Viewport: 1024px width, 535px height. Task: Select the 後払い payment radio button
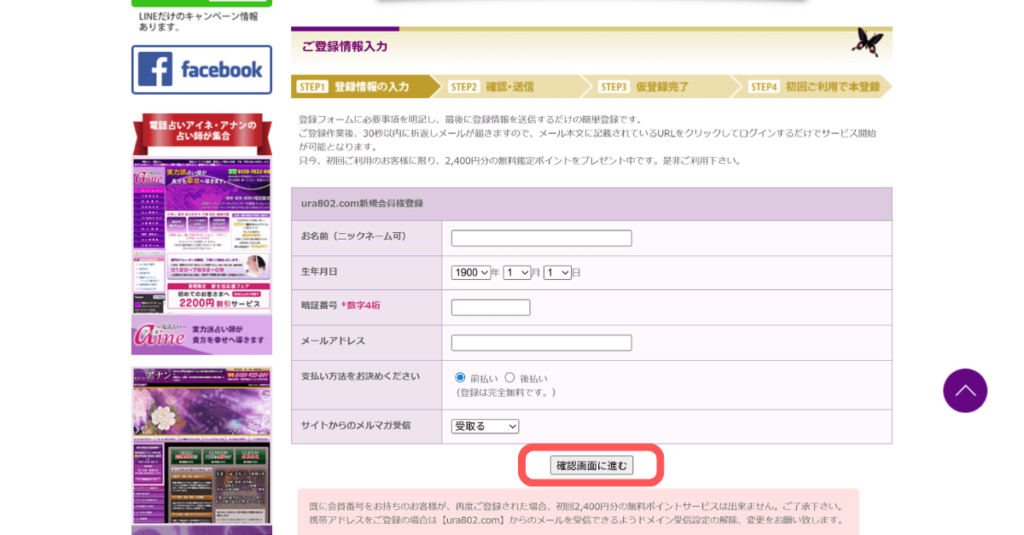510,378
